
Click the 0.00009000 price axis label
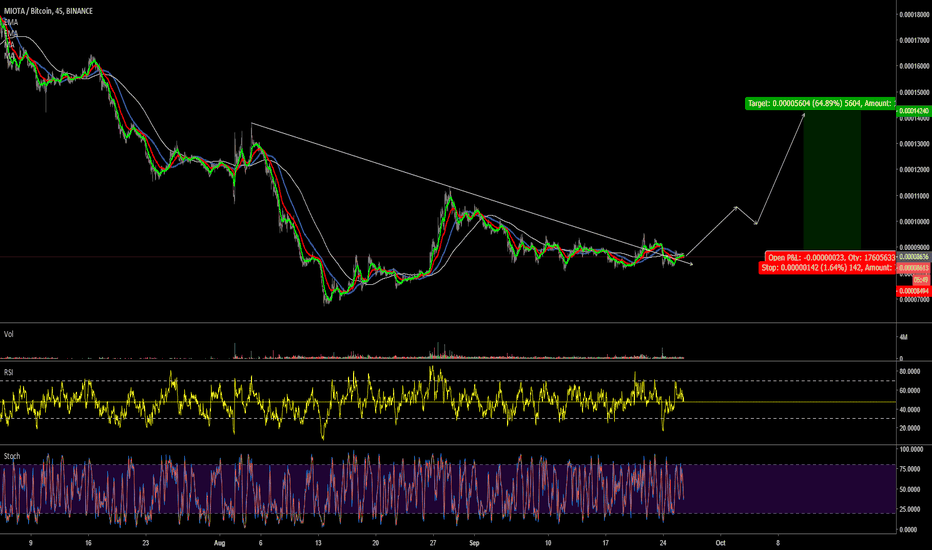(914, 247)
